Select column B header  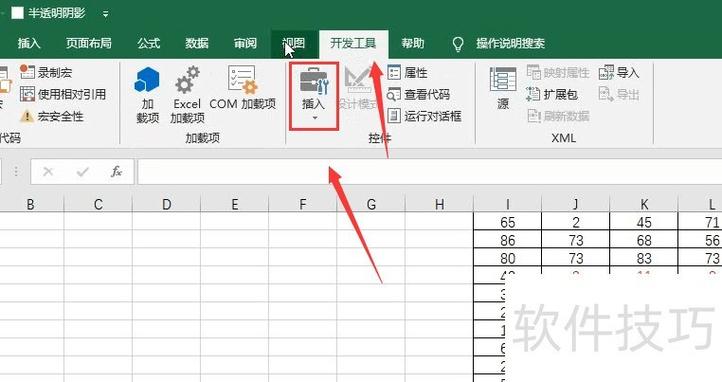coord(30,204)
